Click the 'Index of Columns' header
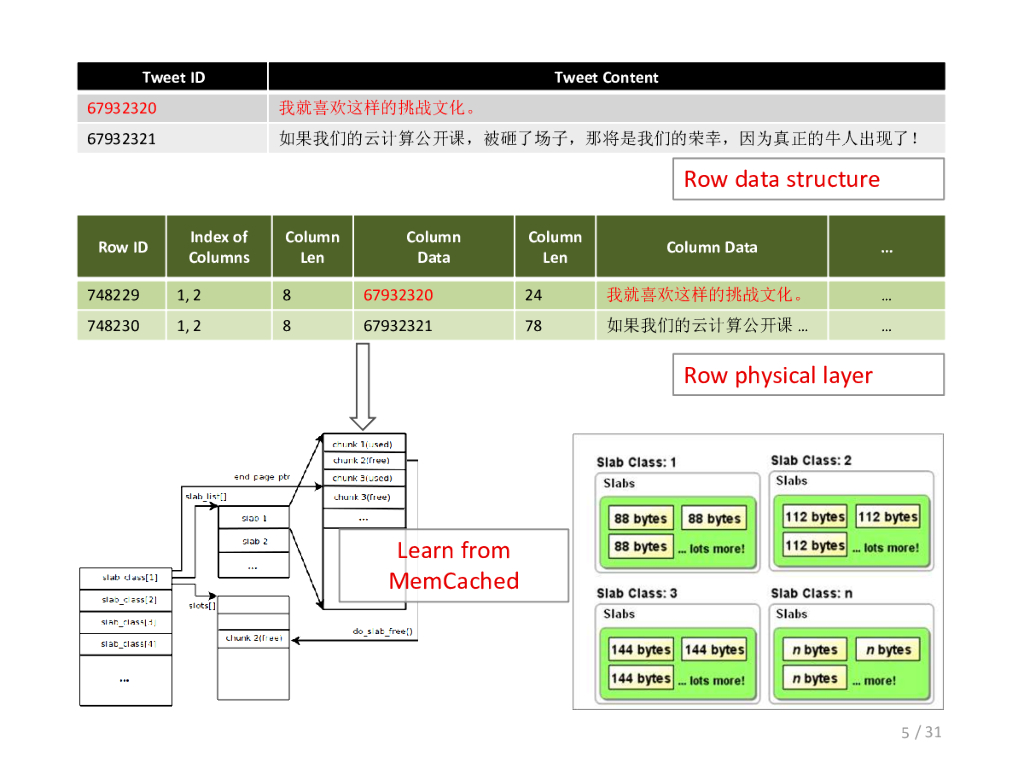 [219, 247]
